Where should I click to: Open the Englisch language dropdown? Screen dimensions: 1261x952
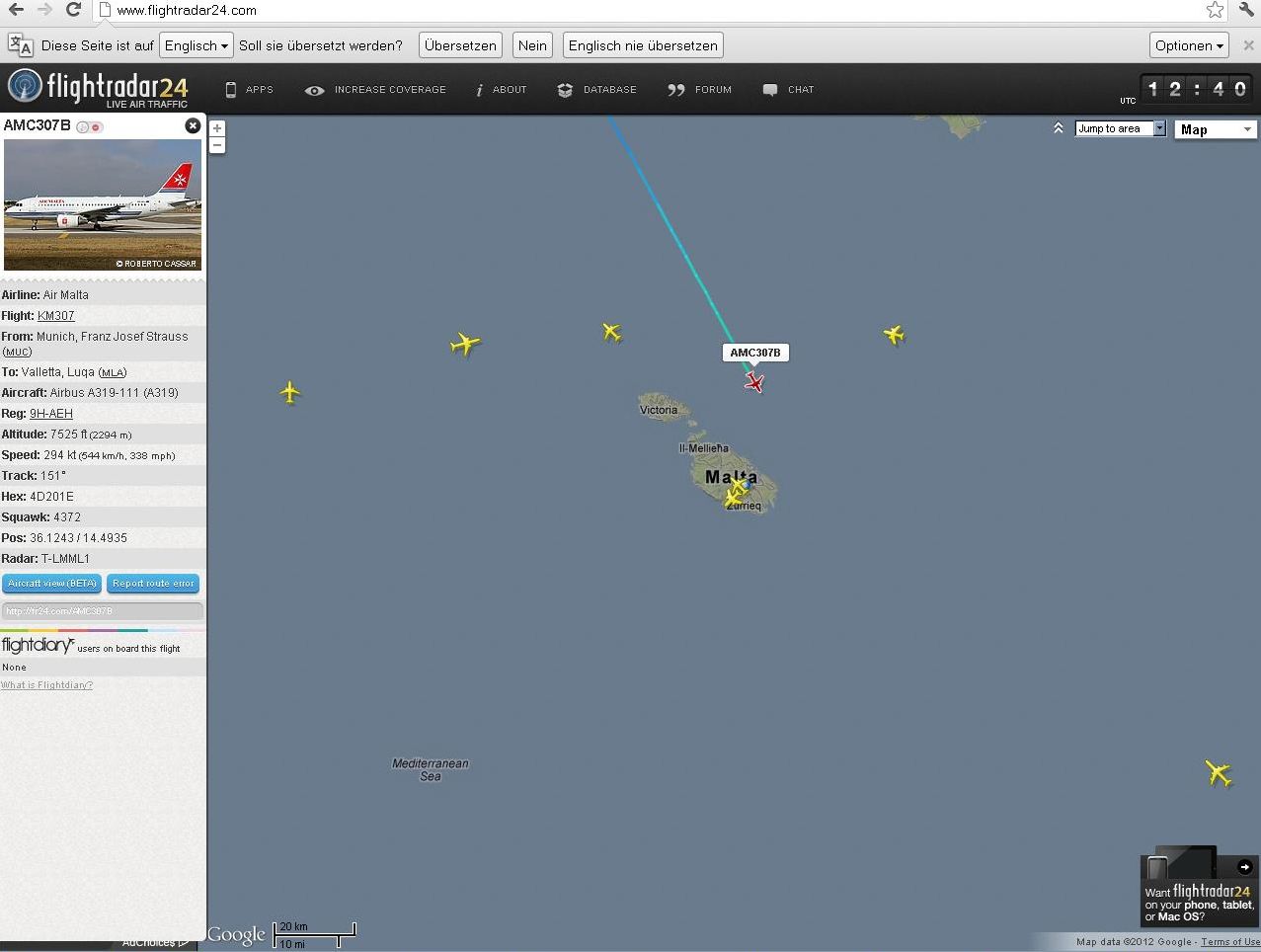(196, 45)
